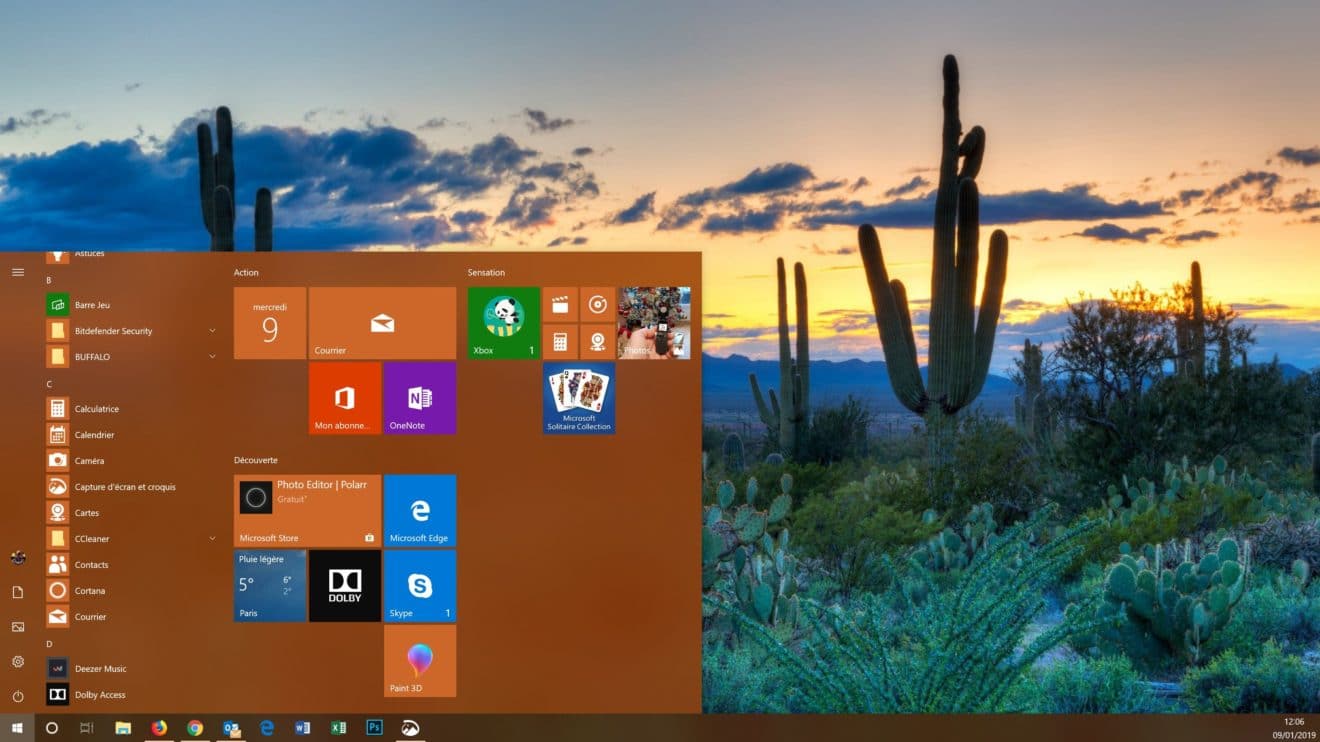Click the Windows Start button on taskbar
The width and height of the screenshot is (1320, 742).
click(17, 728)
